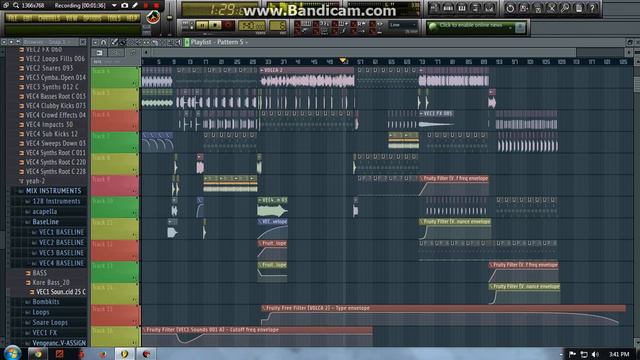The width and height of the screenshot is (640, 360).
Task: Click the flag icon in system tray
Action: click(x=572, y=354)
